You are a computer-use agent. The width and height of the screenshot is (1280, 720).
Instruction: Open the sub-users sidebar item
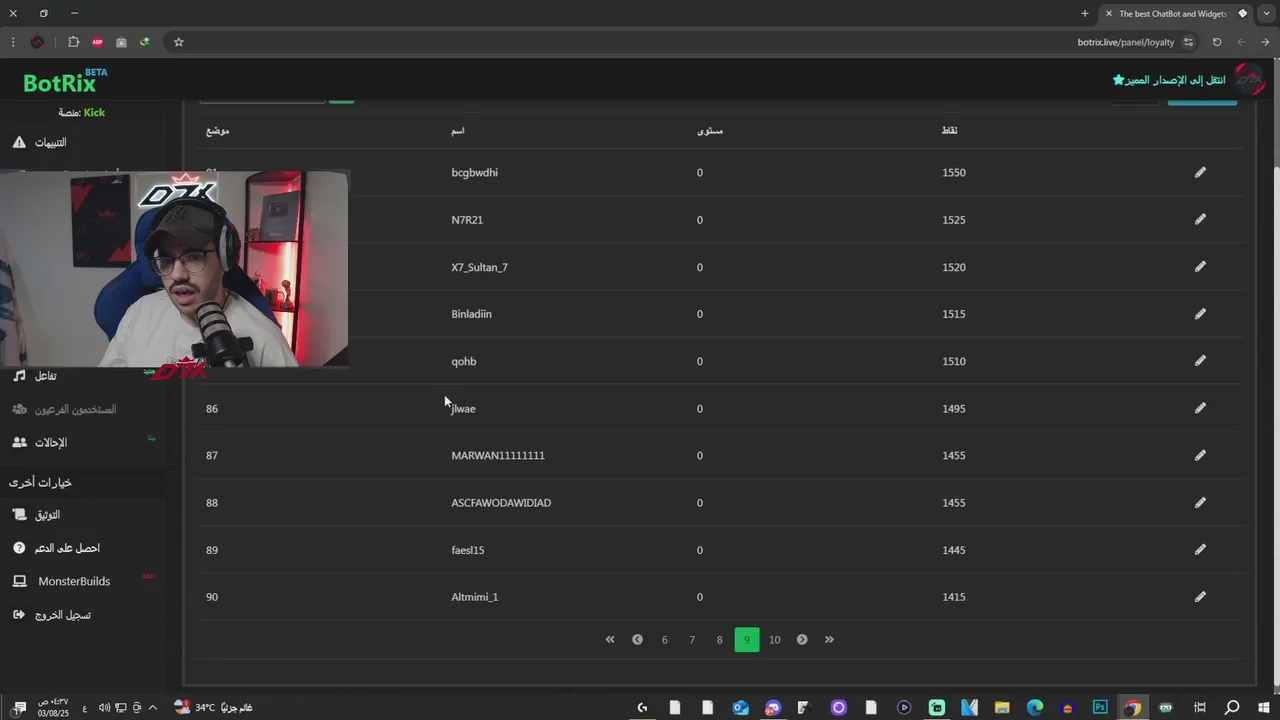click(65, 409)
